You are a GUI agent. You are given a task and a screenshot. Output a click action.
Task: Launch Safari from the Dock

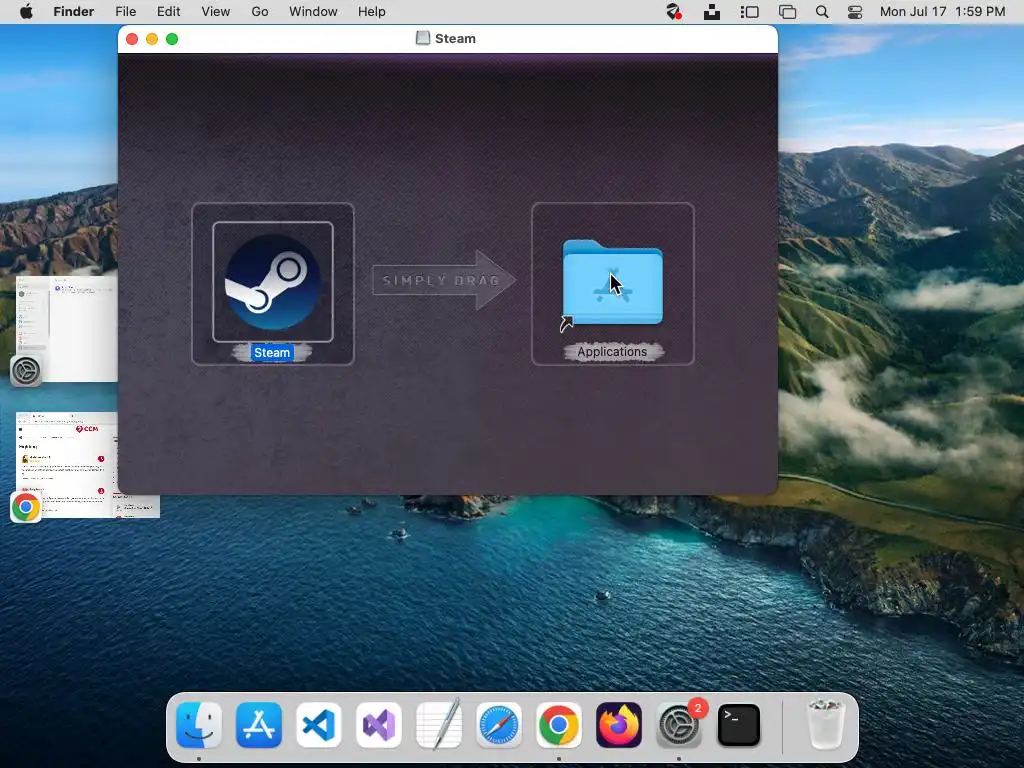click(x=499, y=725)
